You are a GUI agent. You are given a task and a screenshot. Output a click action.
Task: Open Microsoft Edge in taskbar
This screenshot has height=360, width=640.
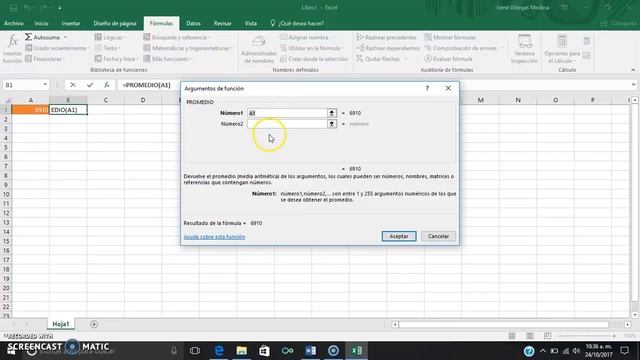click(x=219, y=351)
